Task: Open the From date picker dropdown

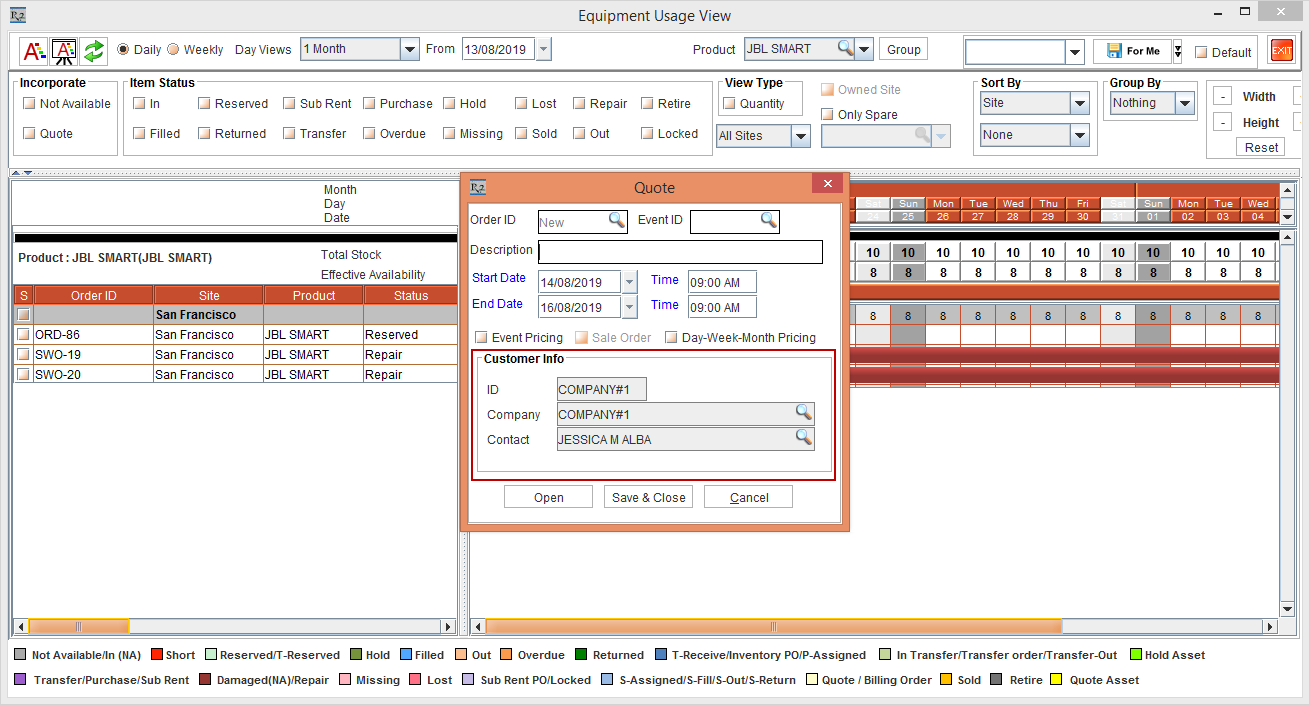Action: click(x=543, y=49)
